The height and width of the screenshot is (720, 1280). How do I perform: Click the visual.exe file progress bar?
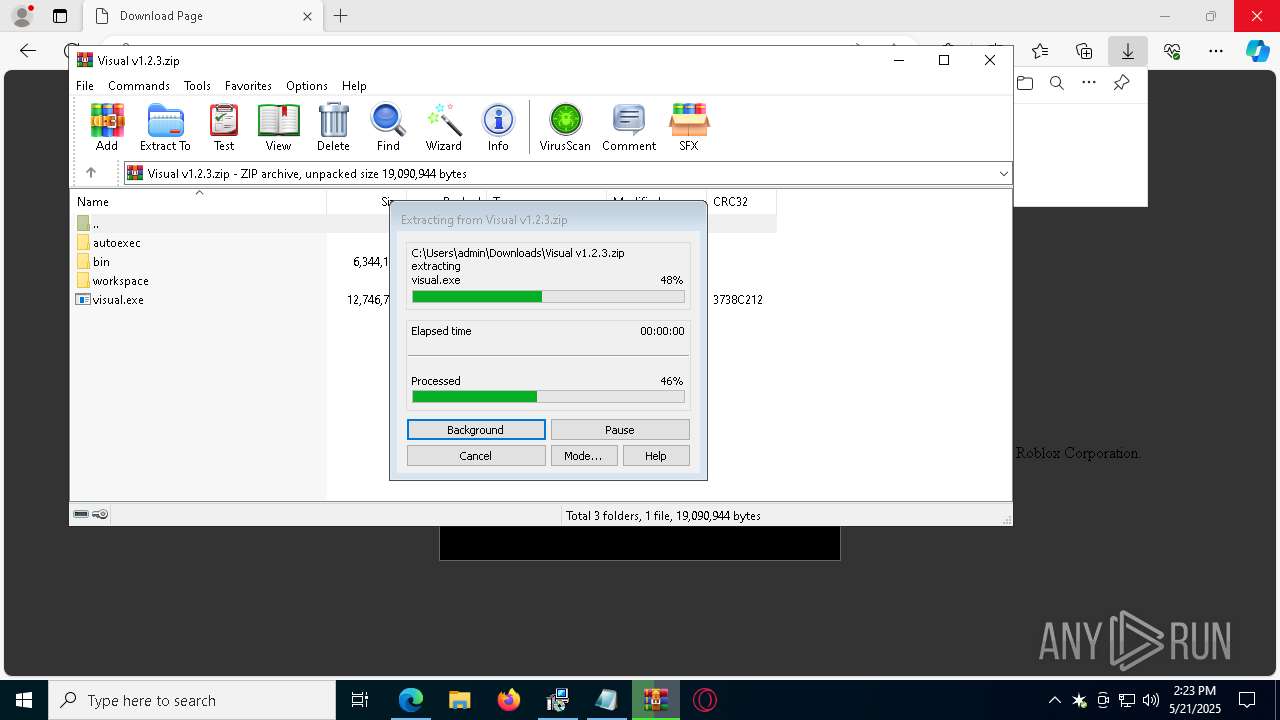548,297
